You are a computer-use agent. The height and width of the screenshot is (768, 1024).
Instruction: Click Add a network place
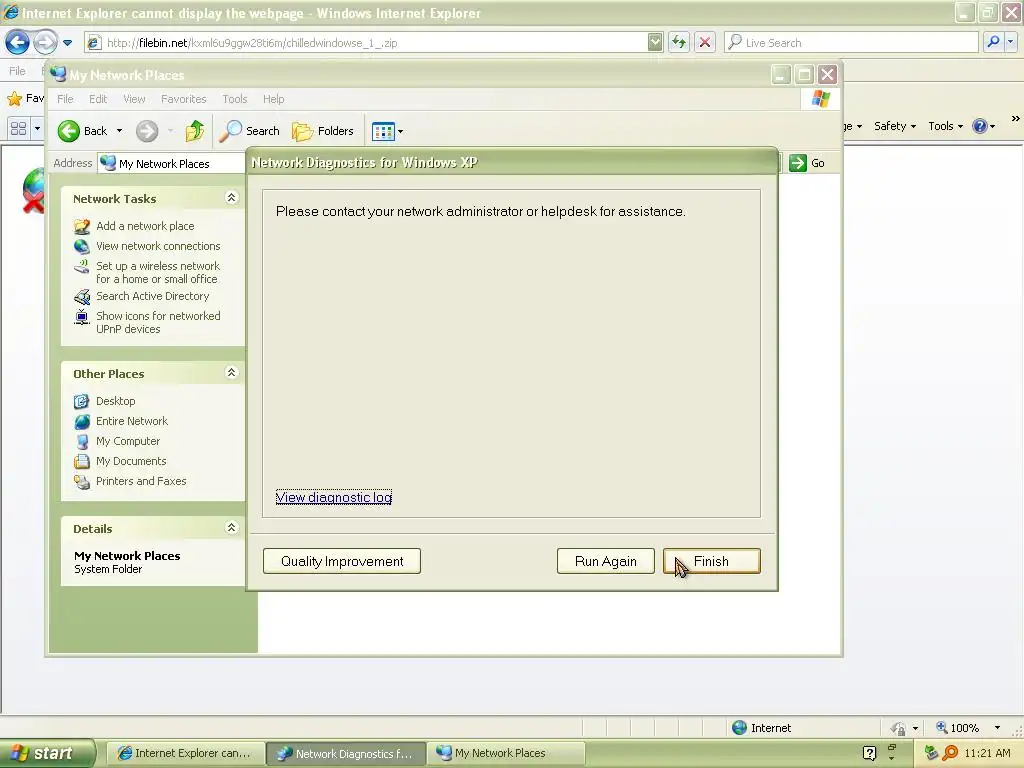point(145,226)
